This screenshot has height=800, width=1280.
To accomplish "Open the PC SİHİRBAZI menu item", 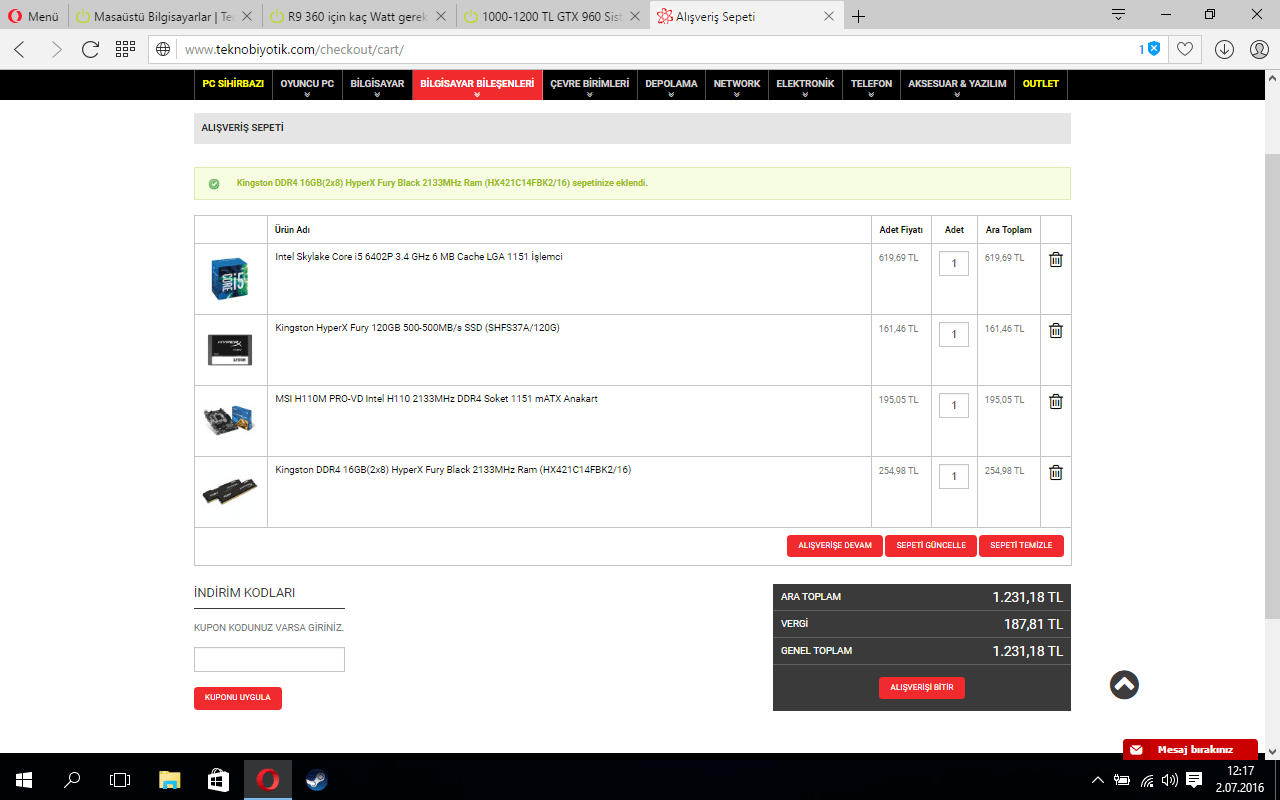I will [233, 84].
